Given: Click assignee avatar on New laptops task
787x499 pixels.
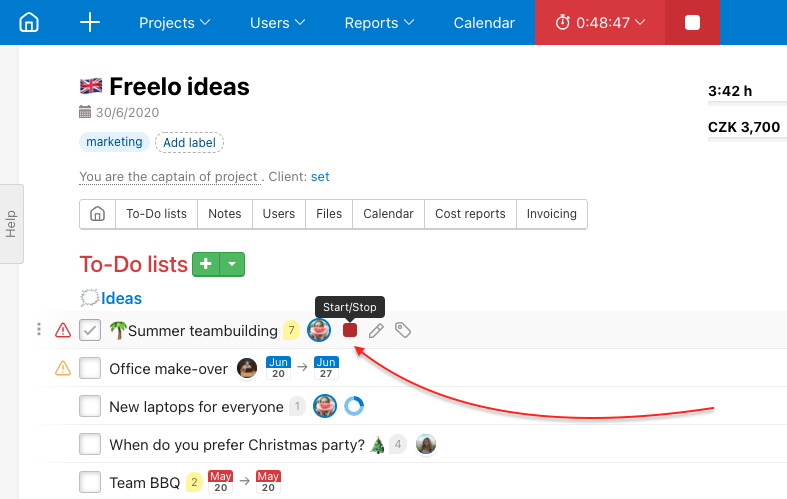Looking at the screenshot, I should (325, 406).
